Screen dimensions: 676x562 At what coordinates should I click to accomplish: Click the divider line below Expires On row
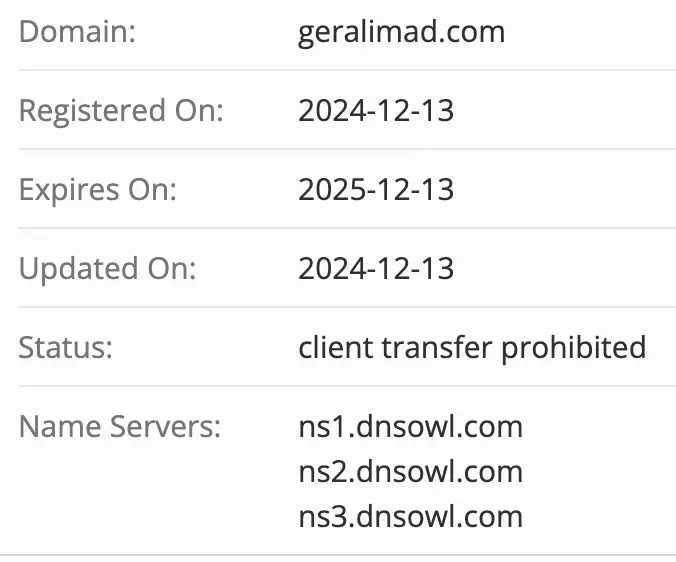pyautogui.click(x=338, y=229)
